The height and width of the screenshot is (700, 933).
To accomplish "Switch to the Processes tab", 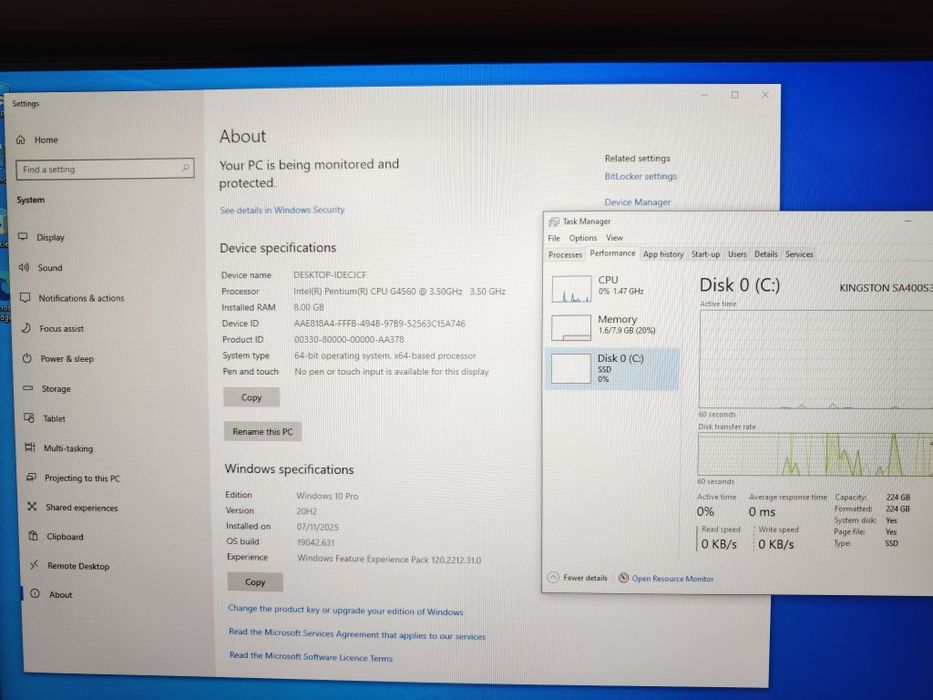I will click(565, 255).
